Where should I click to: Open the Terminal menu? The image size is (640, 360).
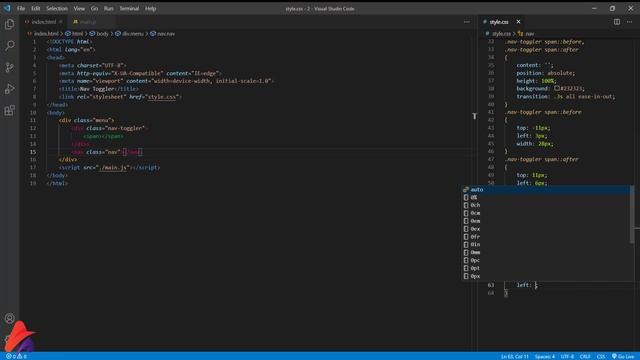tap(129, 8)
